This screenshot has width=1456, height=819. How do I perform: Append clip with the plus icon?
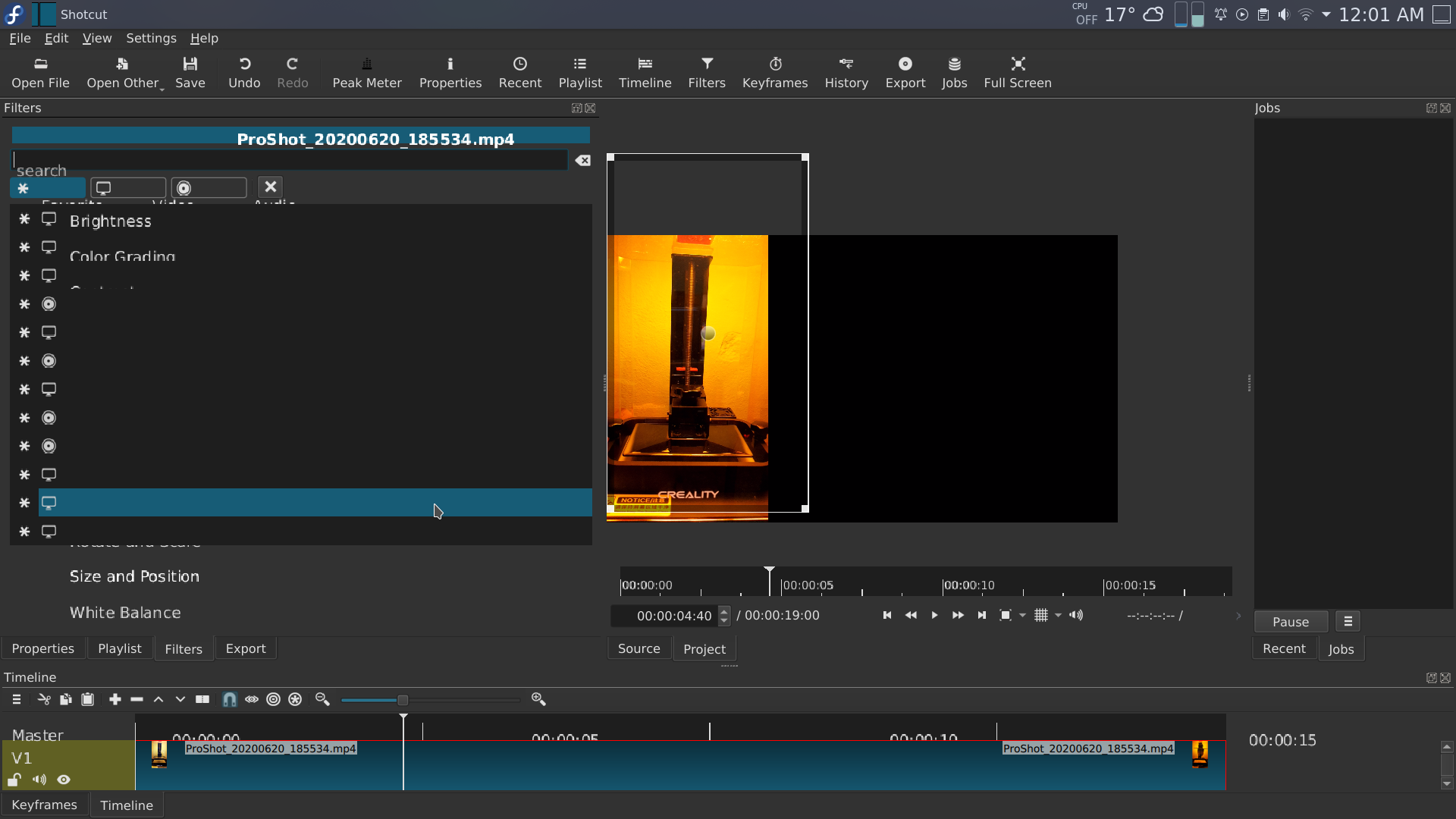(x=115, y=699)
